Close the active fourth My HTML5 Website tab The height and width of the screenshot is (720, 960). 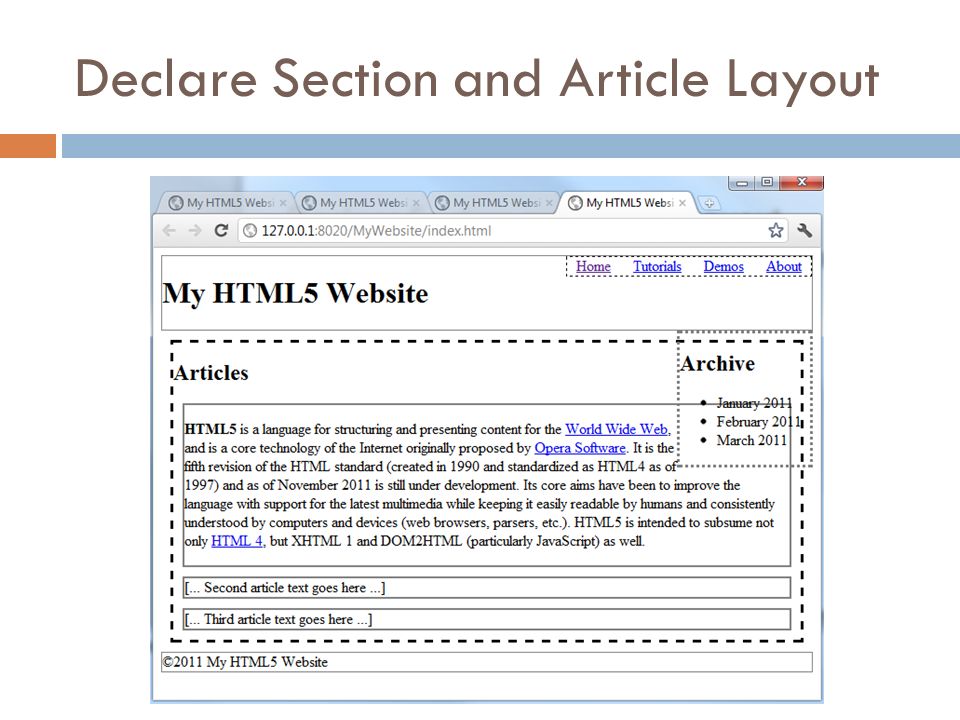pos(683,203)
